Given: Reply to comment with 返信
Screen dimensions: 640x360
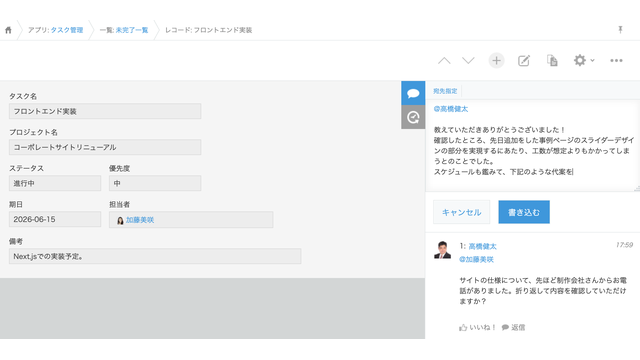Looking at the screenshot, I should click(x=513, y=327).
